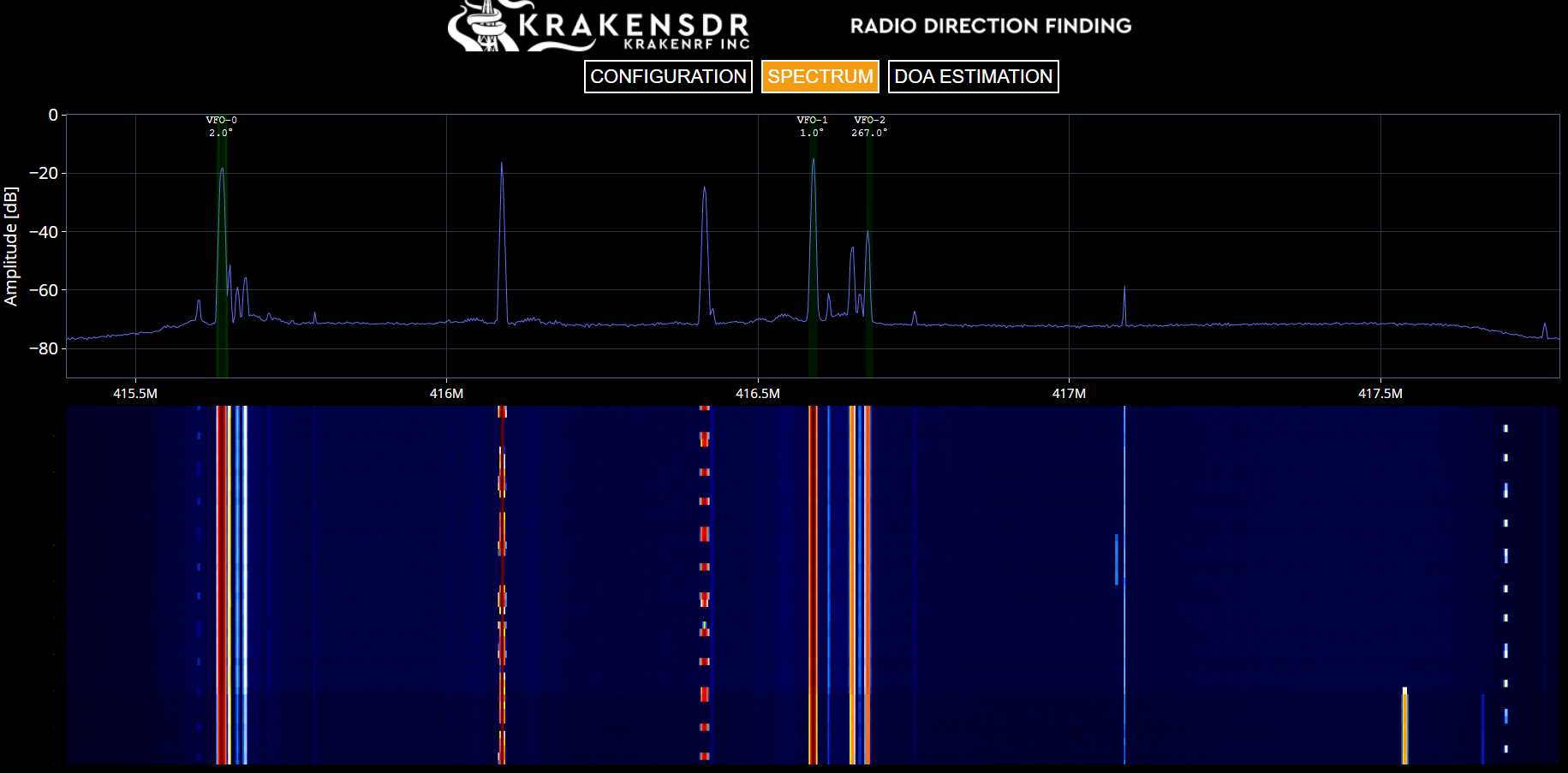
Task: Click the -40 amplitude axis label
Action: coord(44,232)
